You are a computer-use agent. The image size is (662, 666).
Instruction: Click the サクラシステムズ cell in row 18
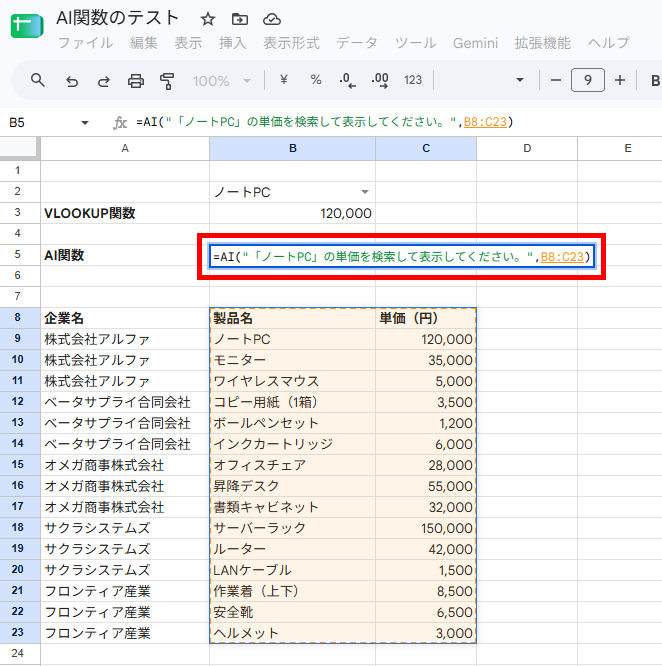[x=125, y=528]
